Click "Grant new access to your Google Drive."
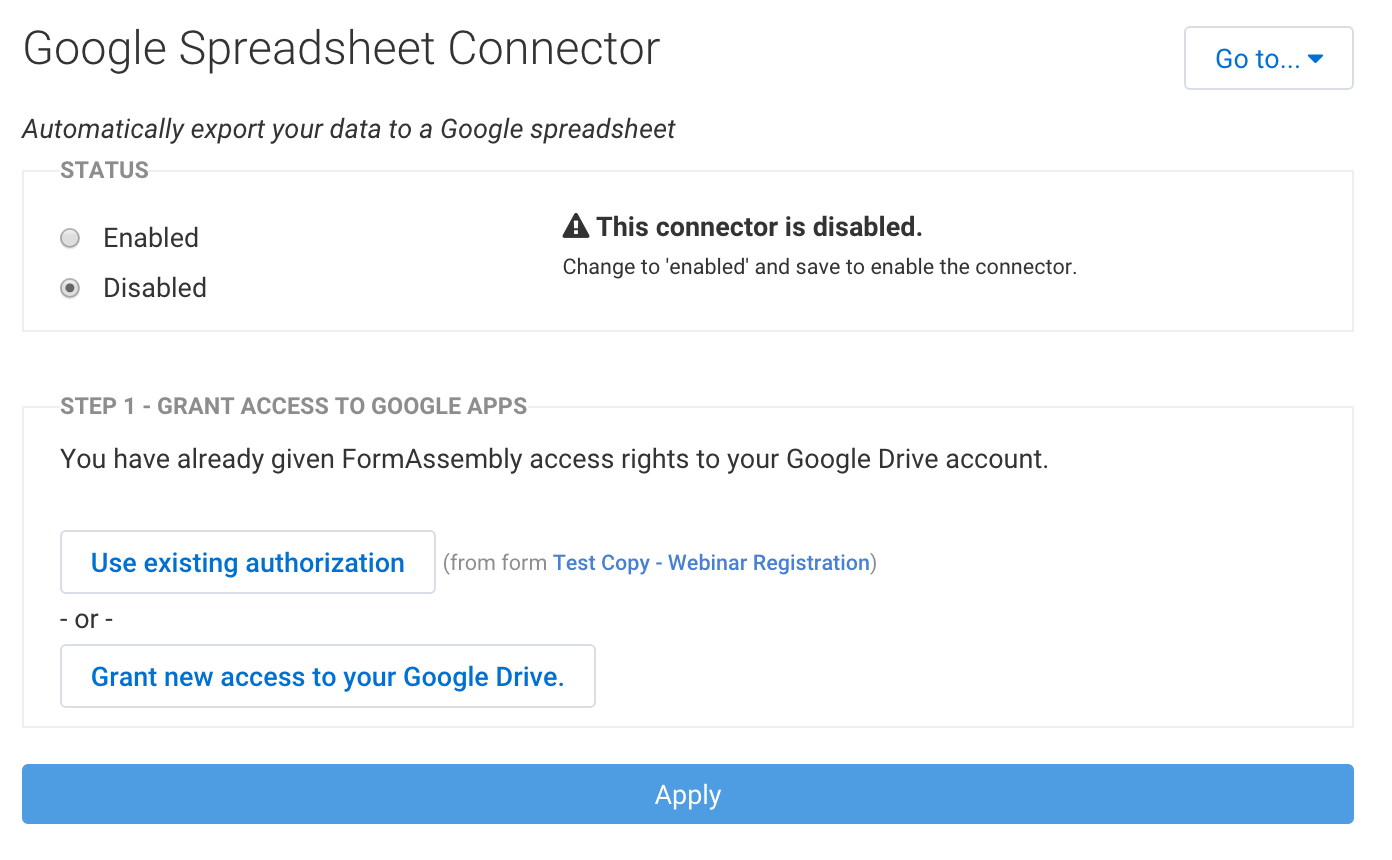Screen dimensions: 1392x860 (x=328, y=677)
